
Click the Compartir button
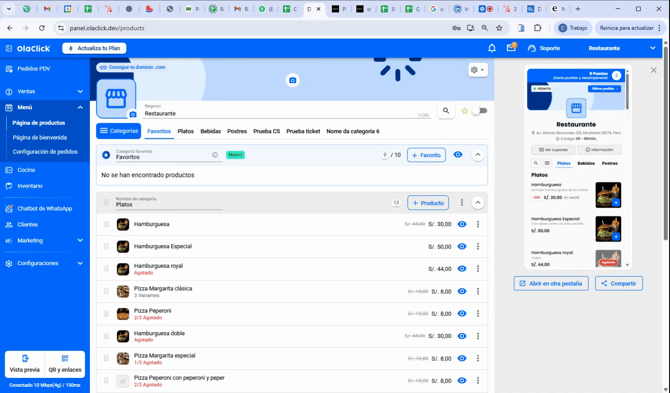(619, 284)
